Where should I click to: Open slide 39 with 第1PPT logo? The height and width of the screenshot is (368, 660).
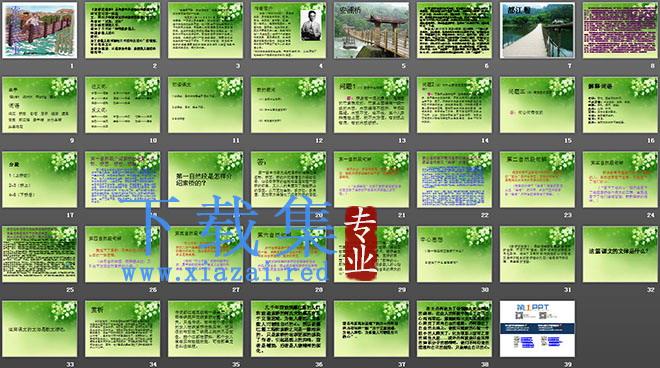[537, 329]
